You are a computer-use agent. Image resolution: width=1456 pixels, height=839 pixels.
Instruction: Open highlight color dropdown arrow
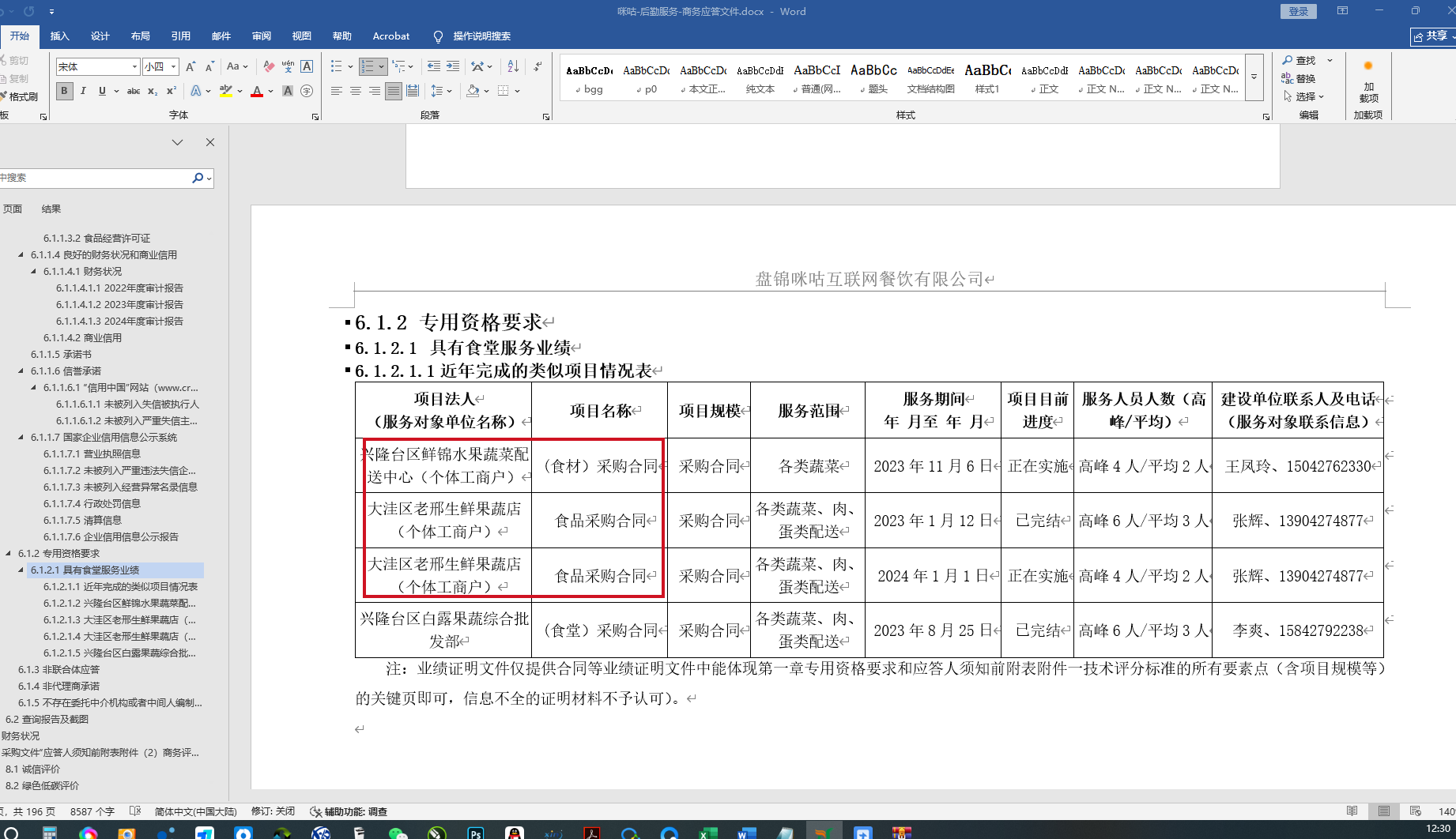tap(240, 92)
